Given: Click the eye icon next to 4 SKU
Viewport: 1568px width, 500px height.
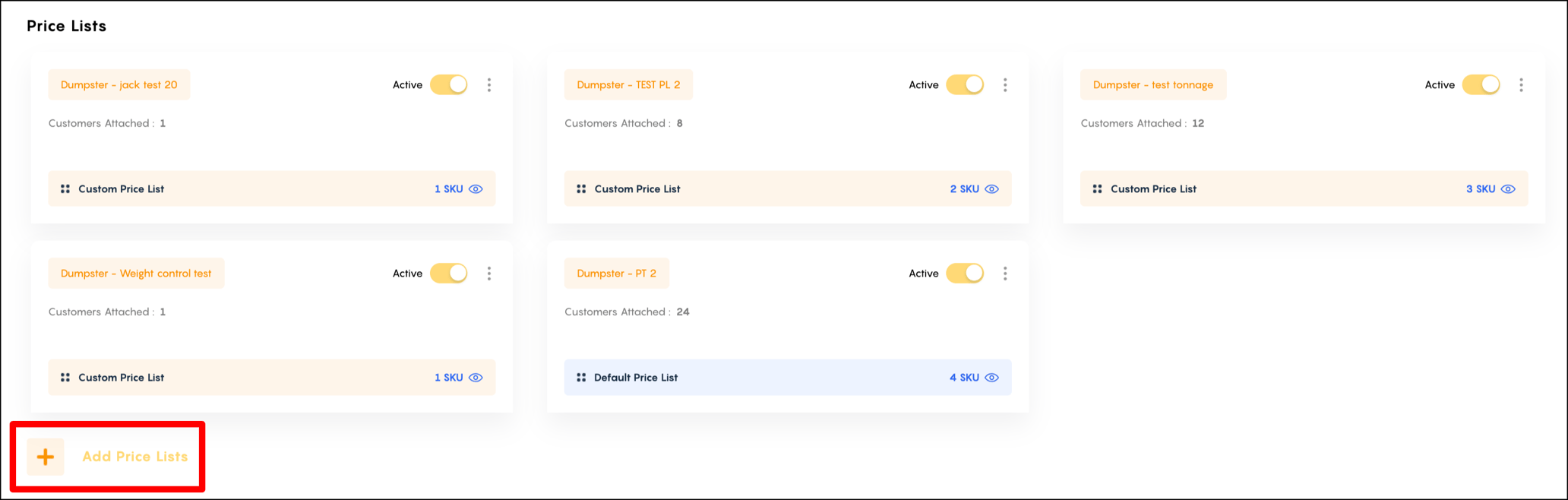Looking at the screenshot, I should pyautogui.click(x=992, y=377).
